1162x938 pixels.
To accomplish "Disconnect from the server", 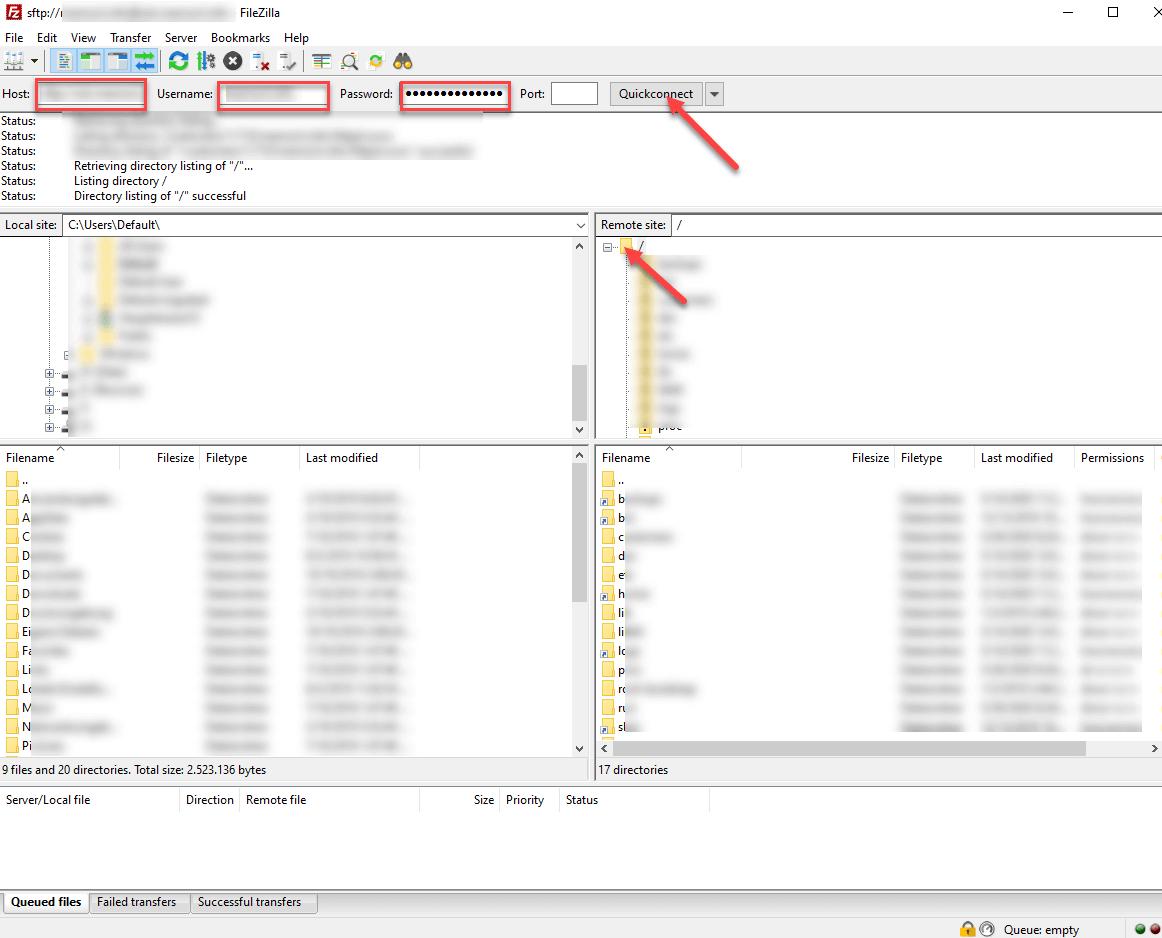I will (261, 61).
